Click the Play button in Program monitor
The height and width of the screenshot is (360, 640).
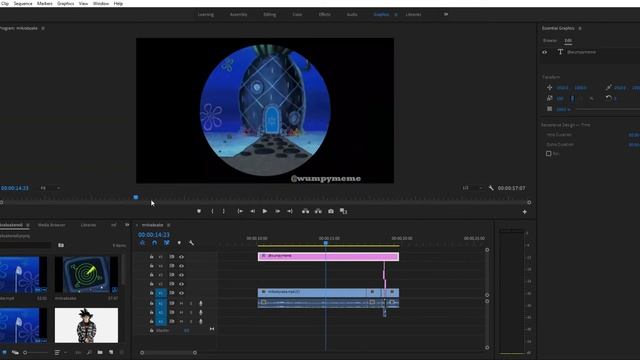click(x=264, y=211)
